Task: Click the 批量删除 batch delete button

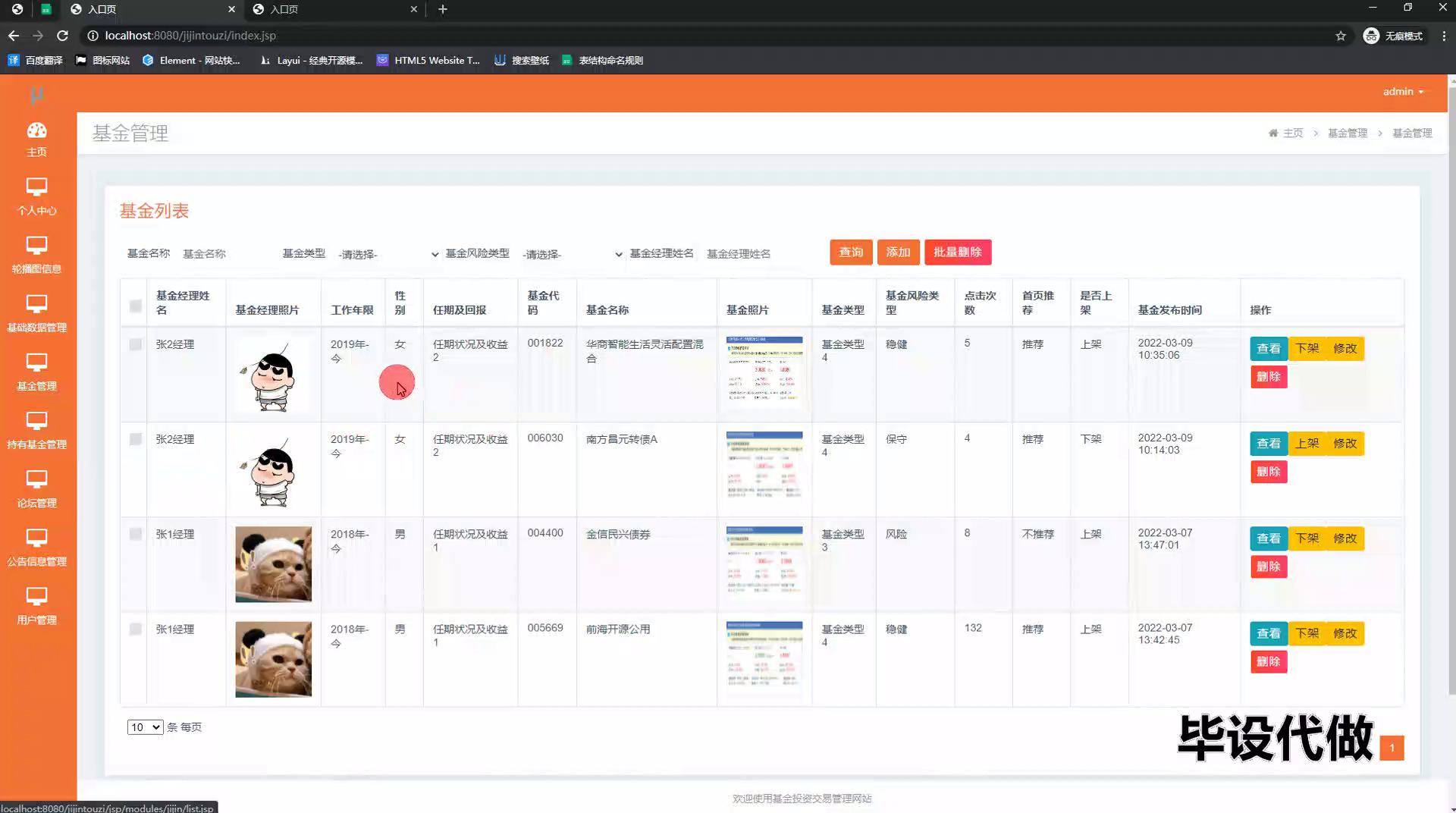Action: pyautogui.click(x=958, y=252)
